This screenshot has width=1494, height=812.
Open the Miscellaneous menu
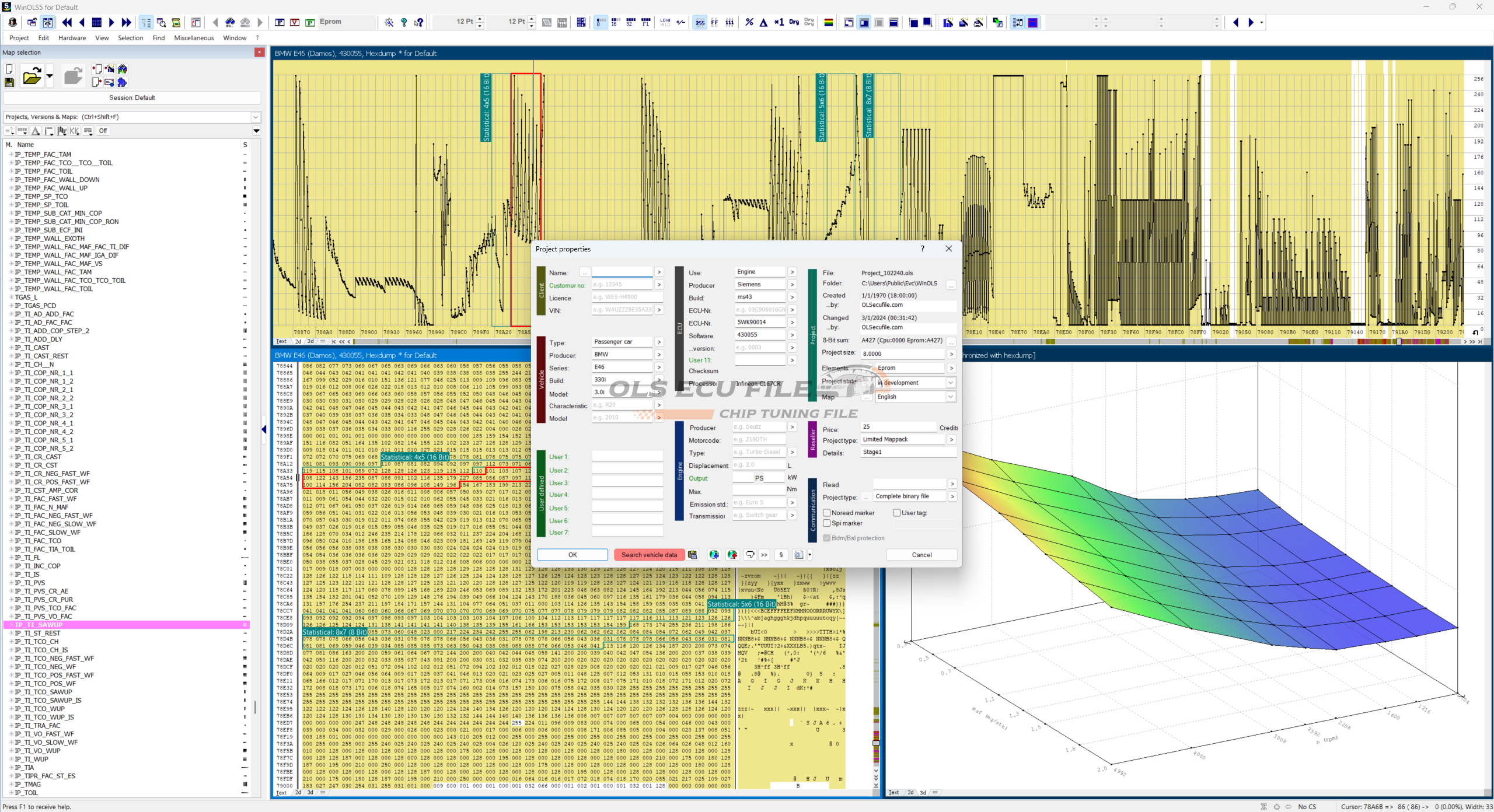pos(194,38)
